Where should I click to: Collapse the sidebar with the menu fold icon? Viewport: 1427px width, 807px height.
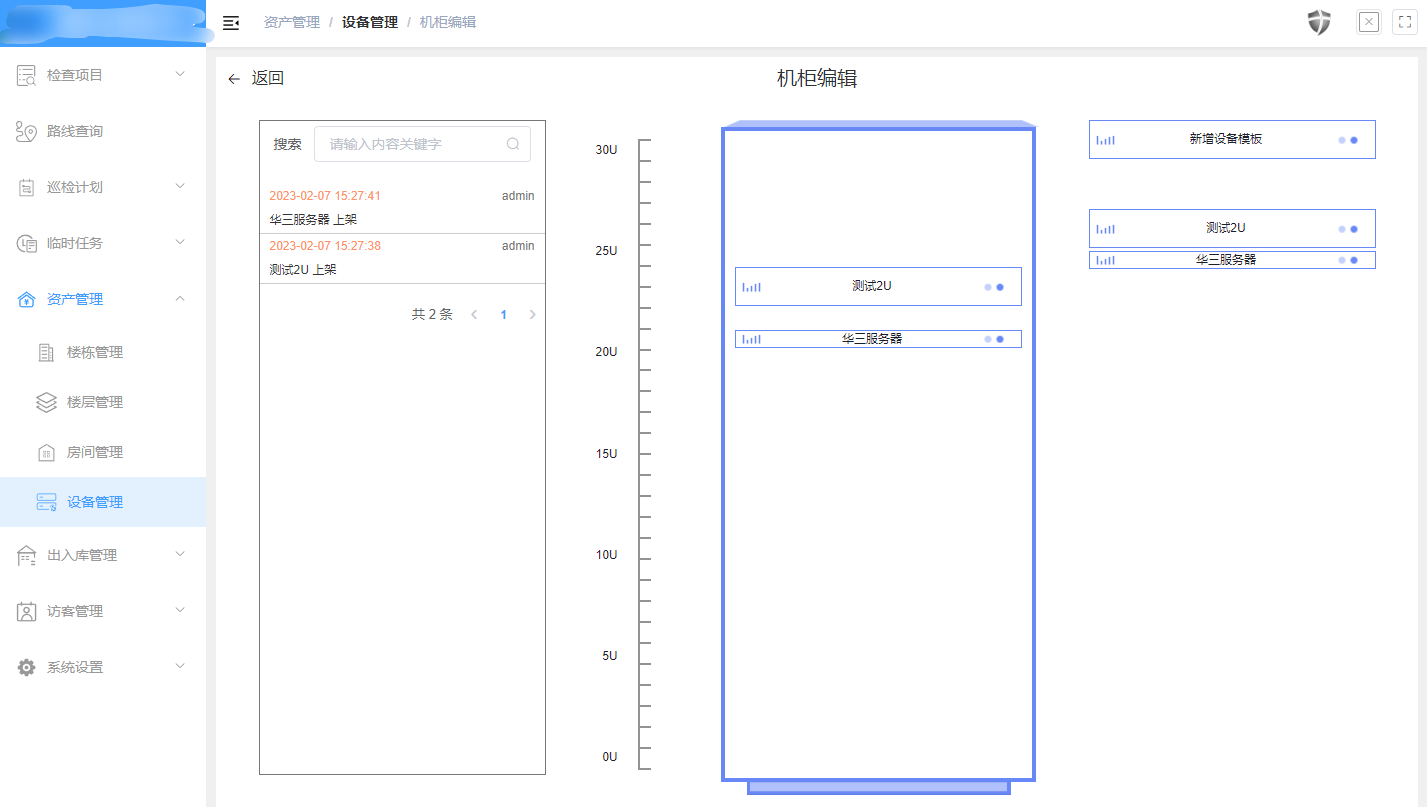pyautogui.click(x=231, y=22)
